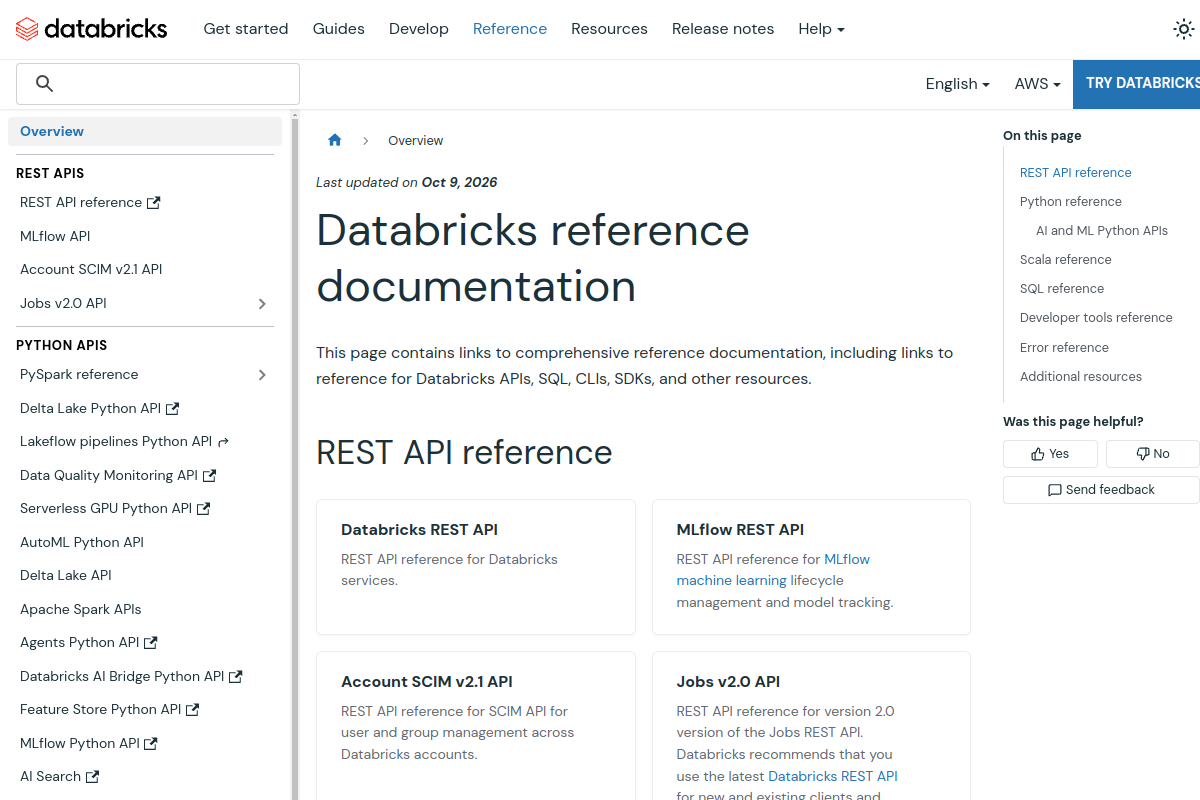This screenshot has height=800, width=1200.
Task: Jump to Additional resources section
Action: [x=1081, y=377]
